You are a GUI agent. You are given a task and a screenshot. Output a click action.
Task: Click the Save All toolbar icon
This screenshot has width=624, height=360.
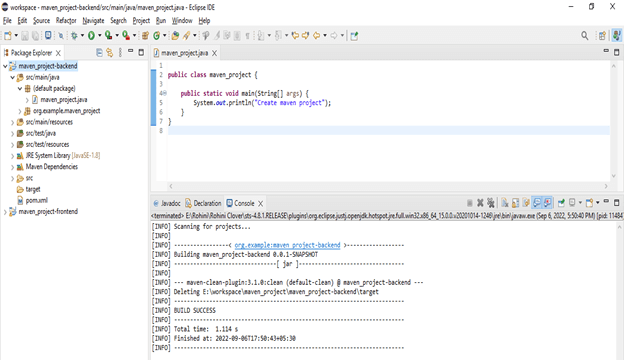[x=35, y=36]
